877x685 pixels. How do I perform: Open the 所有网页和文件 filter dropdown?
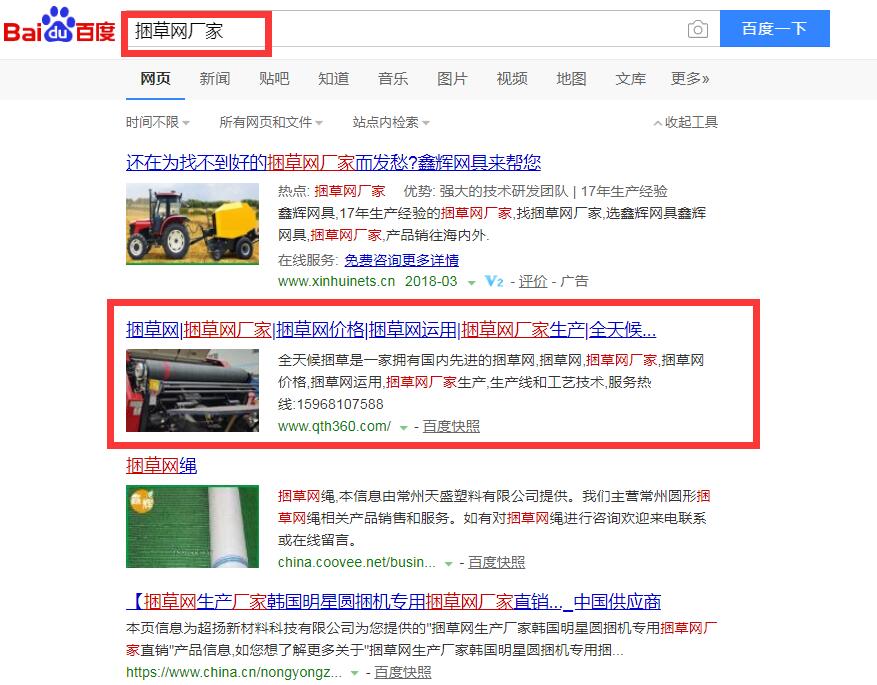[x=271, y=122]
